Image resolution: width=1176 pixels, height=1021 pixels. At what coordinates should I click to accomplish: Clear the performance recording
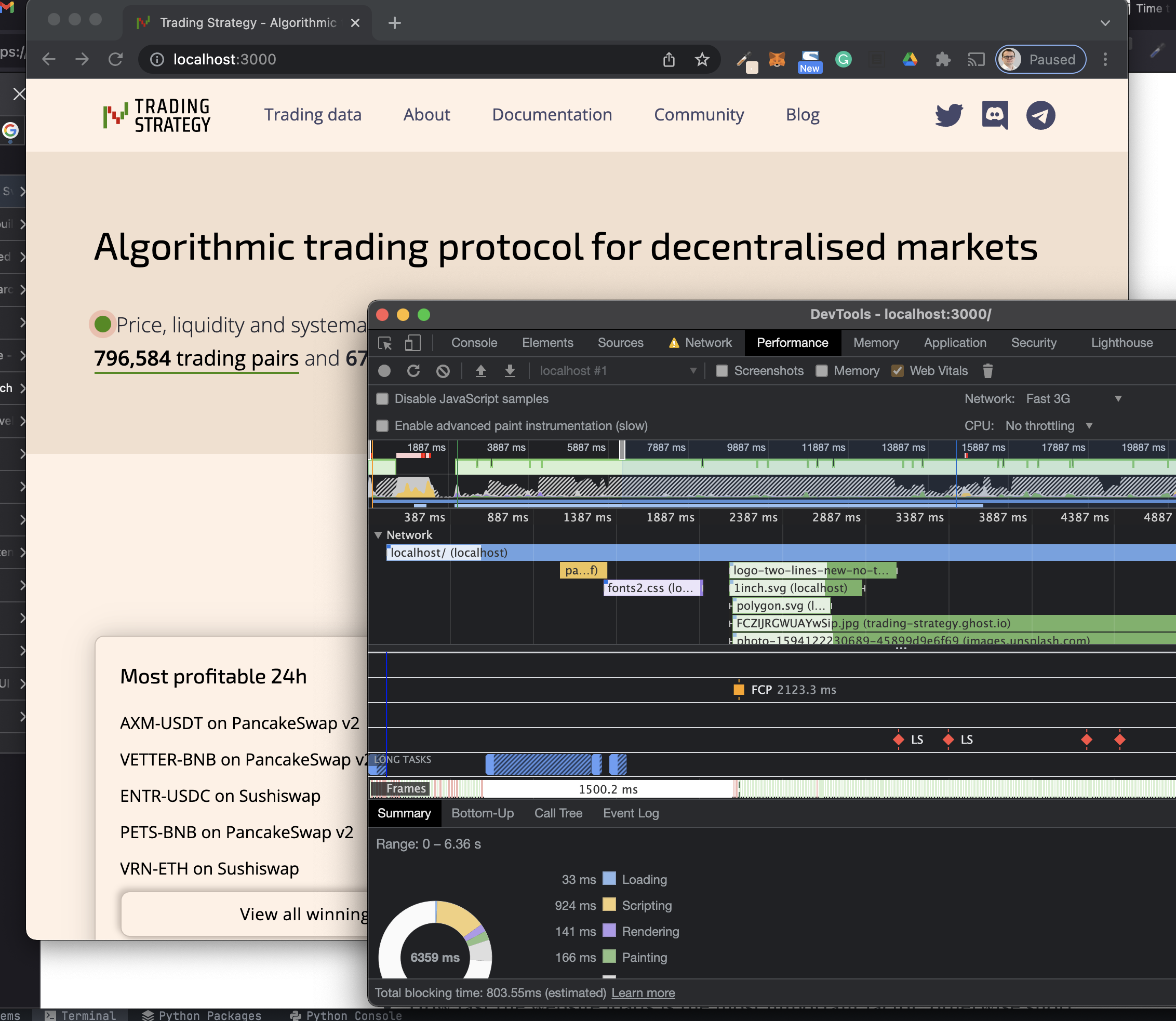(x=443, y=371)
